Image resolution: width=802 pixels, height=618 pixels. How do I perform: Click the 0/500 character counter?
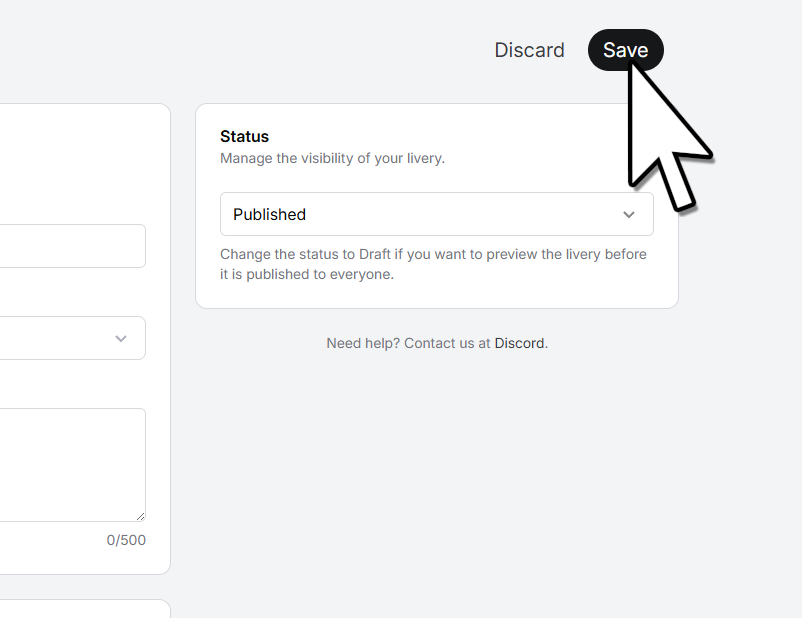(126, 540)
